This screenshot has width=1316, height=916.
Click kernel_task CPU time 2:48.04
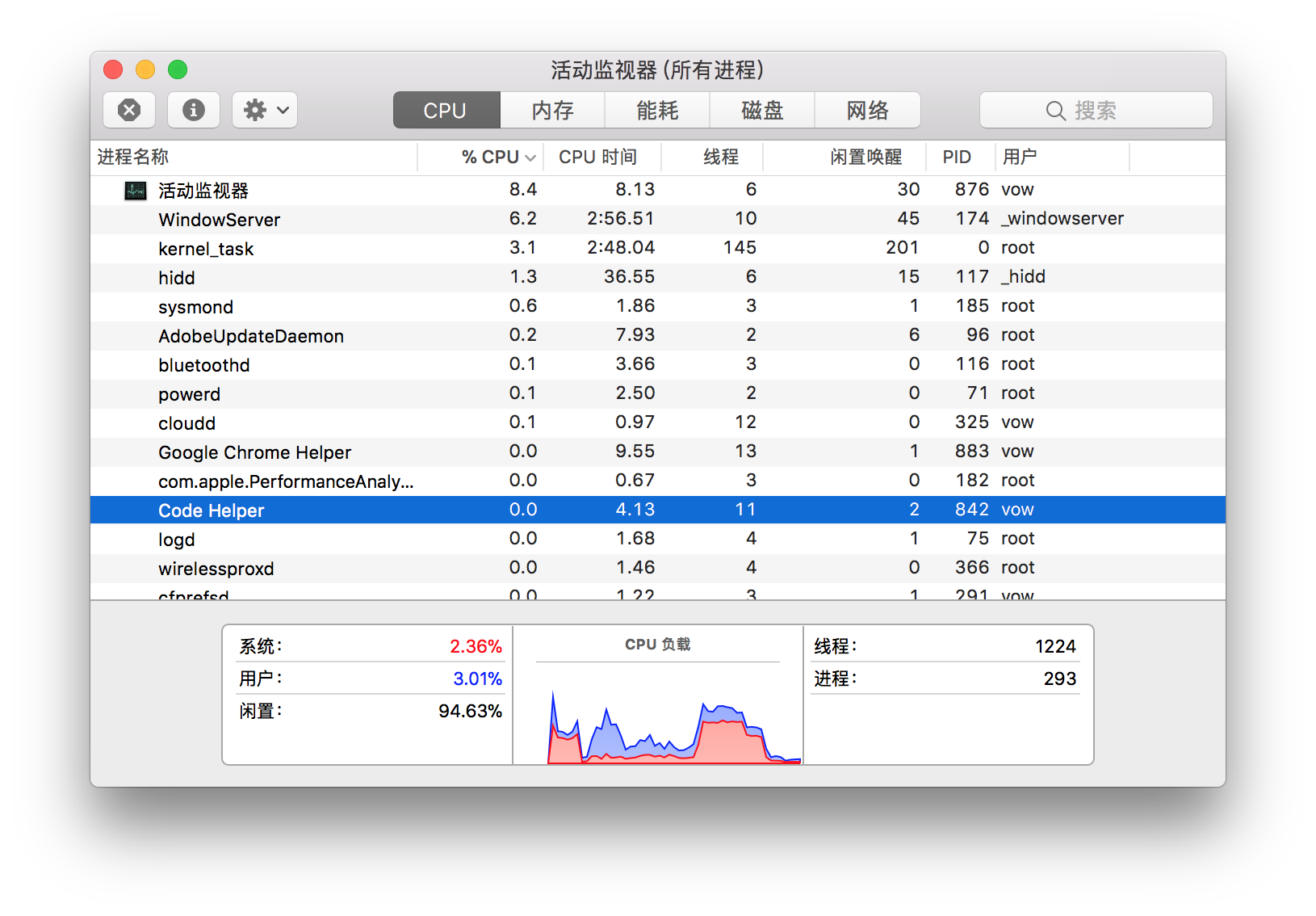click(x=620, y=248)
